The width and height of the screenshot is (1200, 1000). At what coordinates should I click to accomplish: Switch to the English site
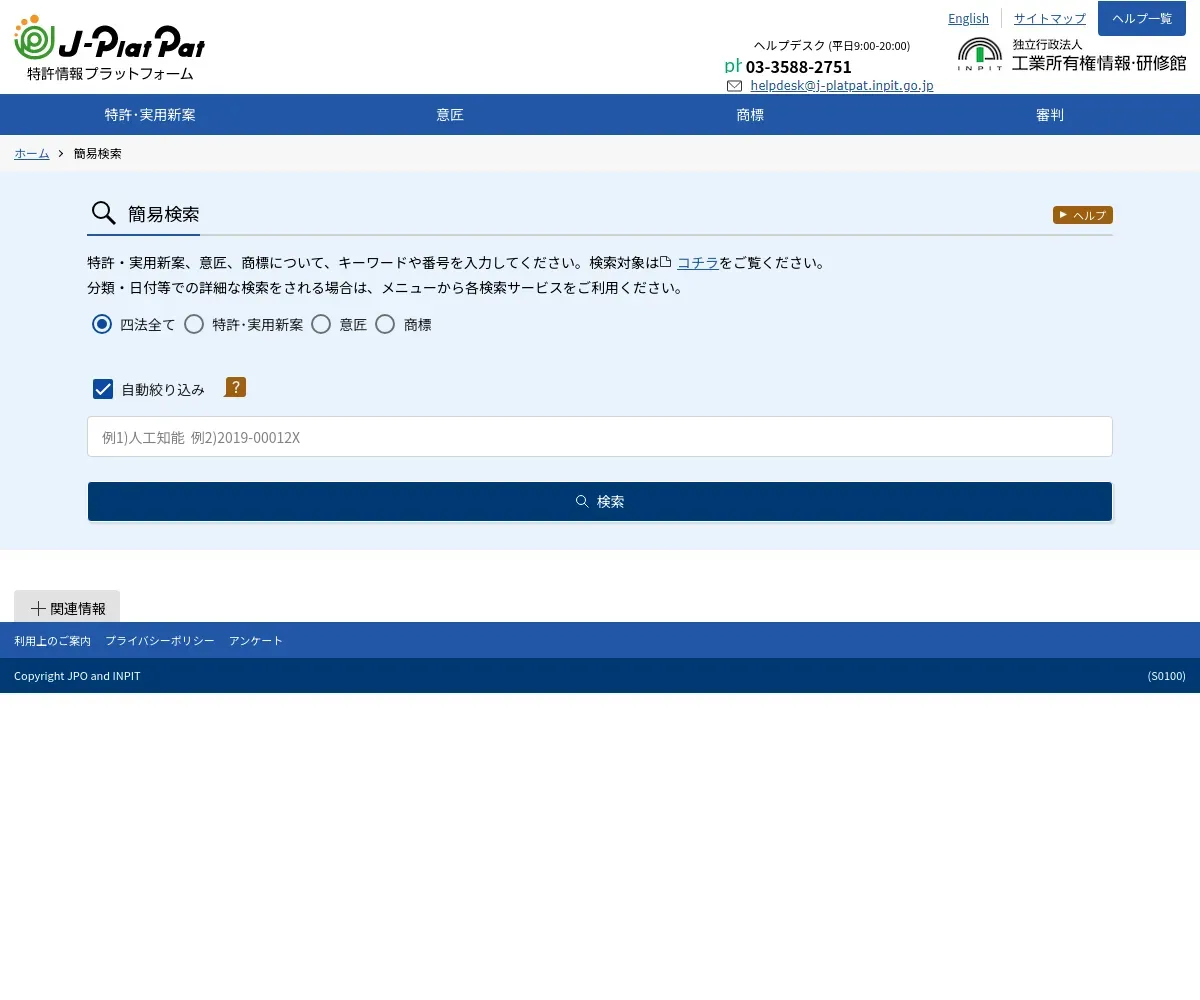click(x=968, y=18)
